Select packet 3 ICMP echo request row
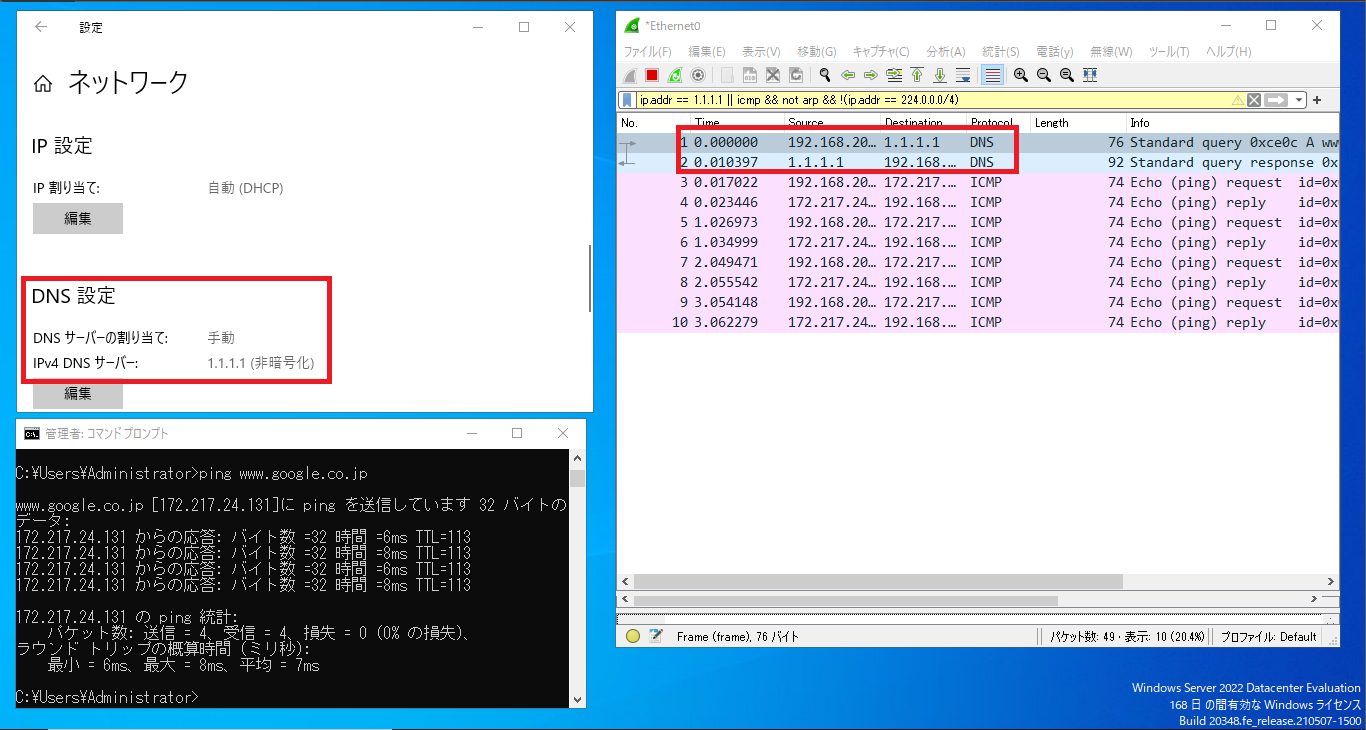 (978, 182)
